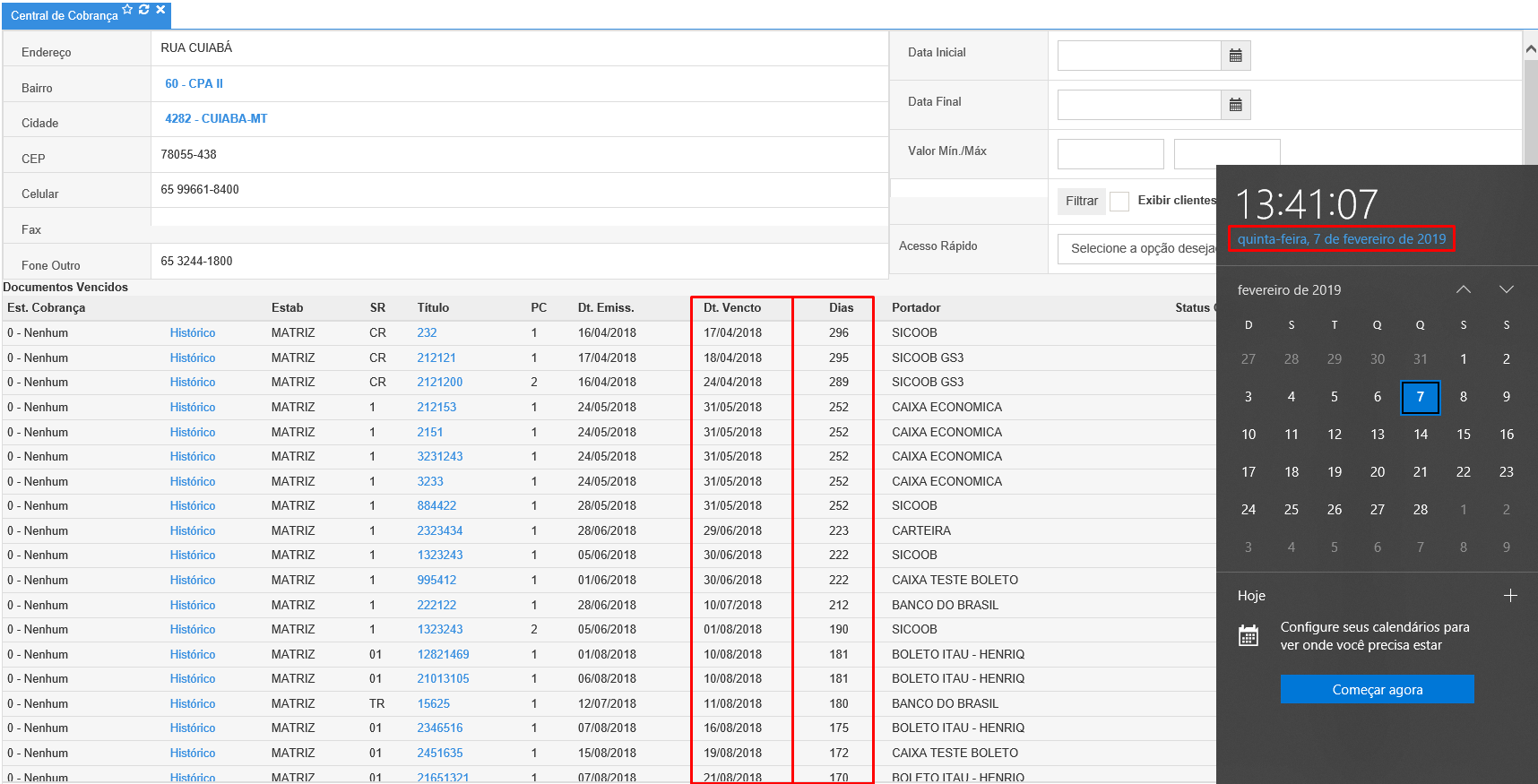
Task: Open título 2346516 link
Action: click(440, 728)
